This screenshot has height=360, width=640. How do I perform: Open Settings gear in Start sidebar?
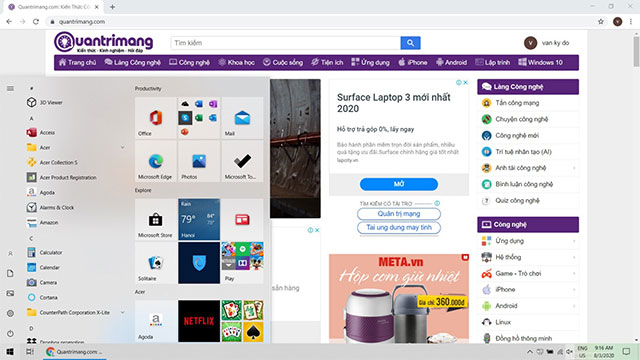(x=11, y=313)
